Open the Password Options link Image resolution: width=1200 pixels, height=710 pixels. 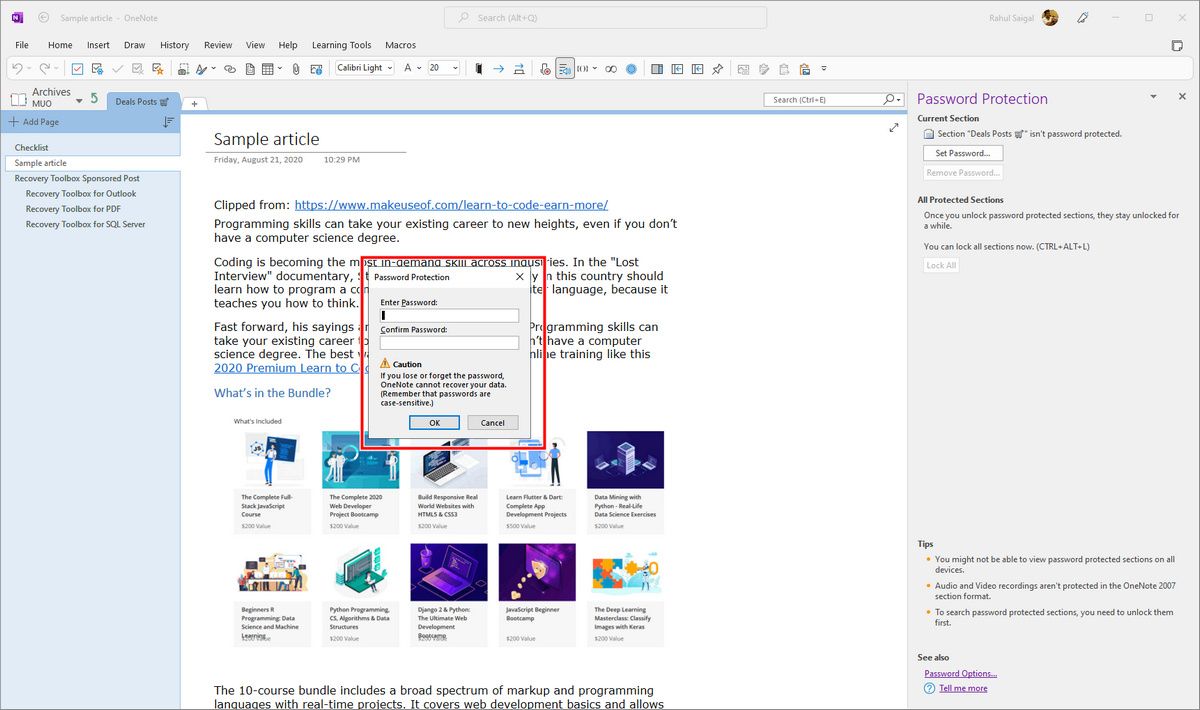(x=960, y=674)
